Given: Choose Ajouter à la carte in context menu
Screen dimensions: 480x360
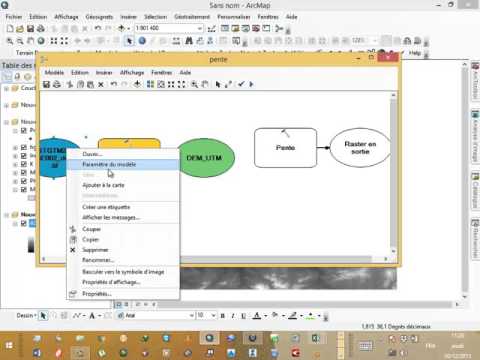Looking at the screenshot, I should [x=123, y=185].
